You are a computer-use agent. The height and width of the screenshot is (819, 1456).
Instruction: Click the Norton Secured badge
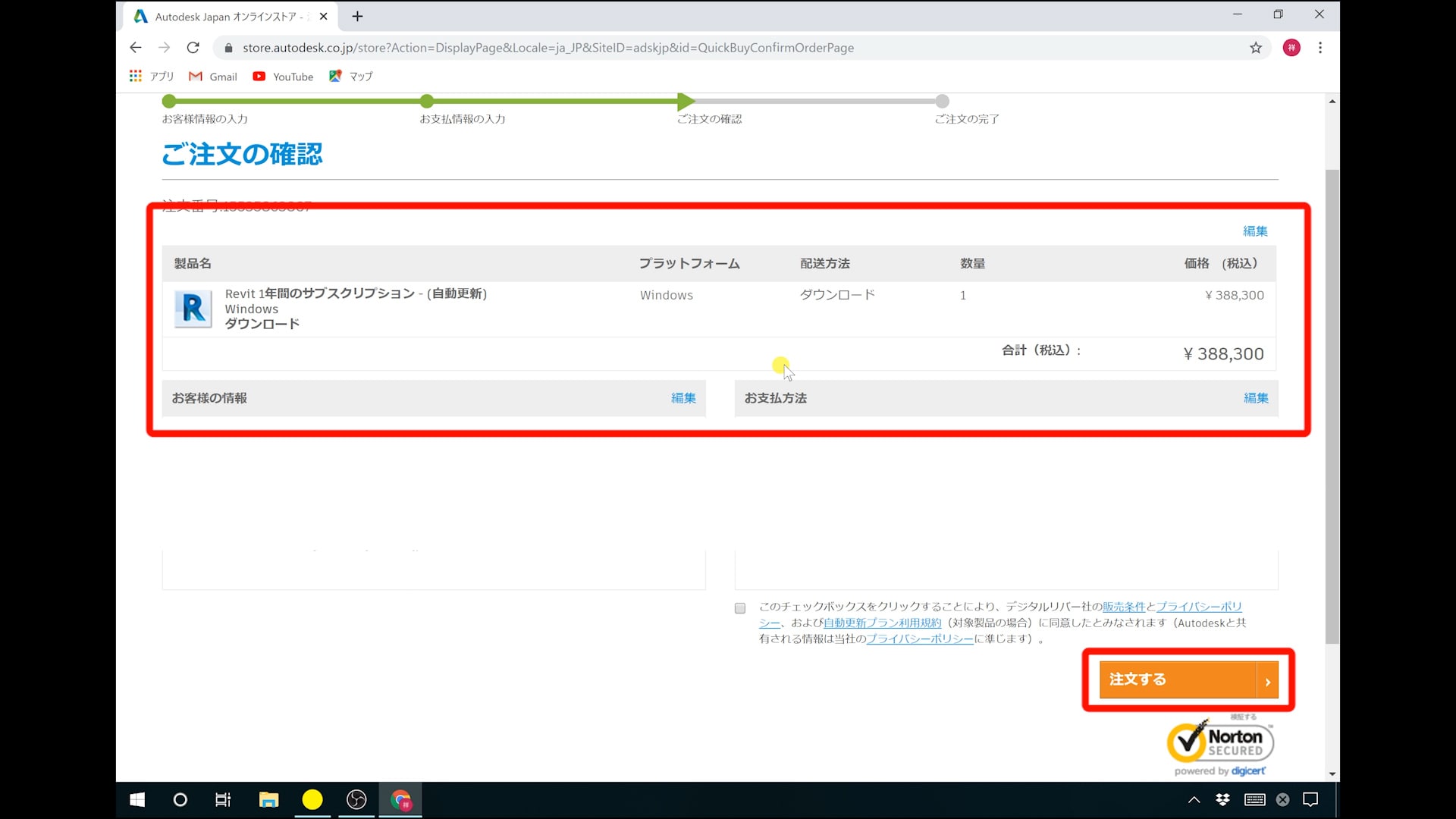click(x=1219, y=743)
